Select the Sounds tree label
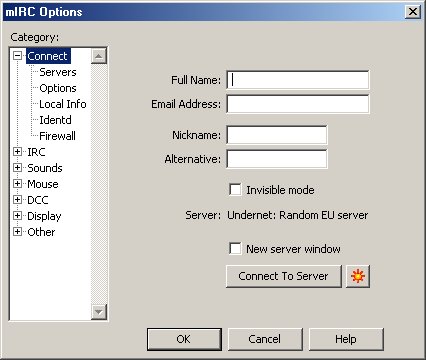 [x=45, y=168]
